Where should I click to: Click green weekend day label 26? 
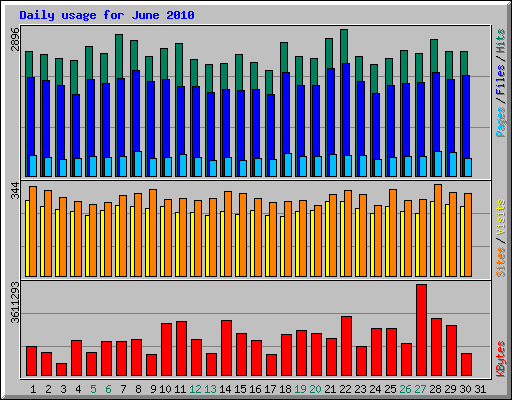coord(405,389)
